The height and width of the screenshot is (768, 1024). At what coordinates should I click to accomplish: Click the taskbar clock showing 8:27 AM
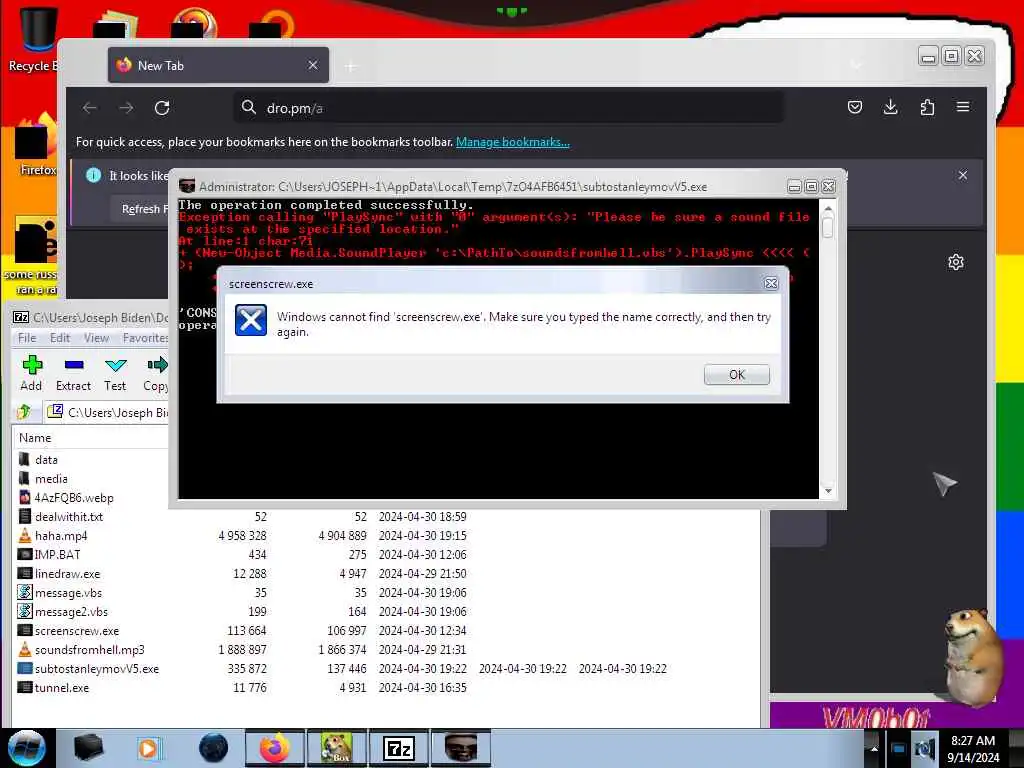pos(973,748)
